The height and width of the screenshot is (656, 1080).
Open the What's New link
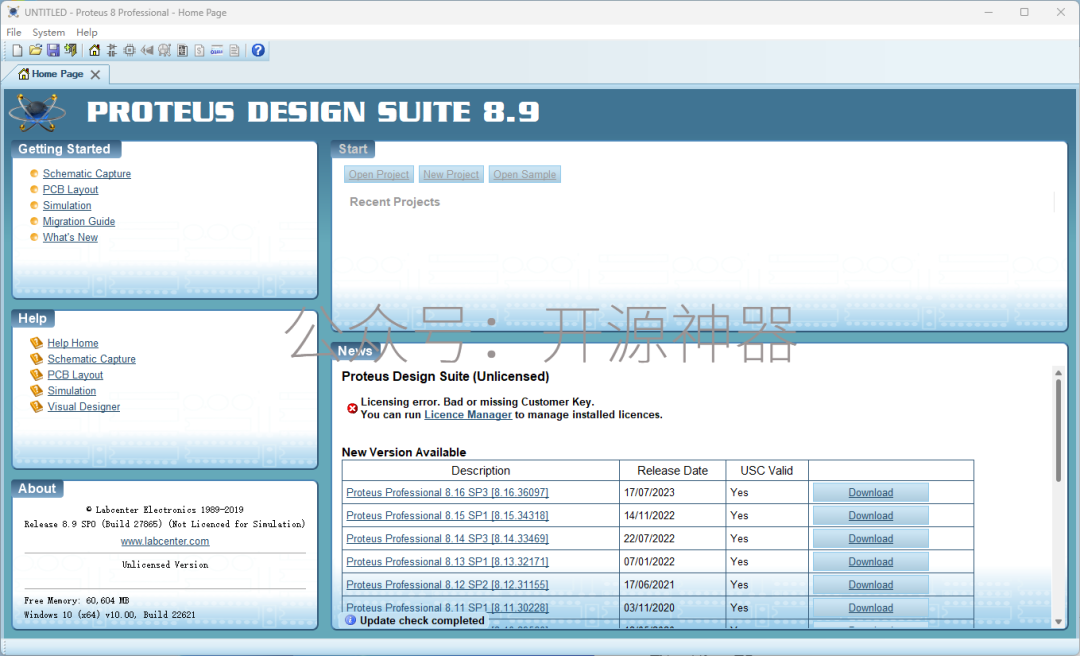point(70,237)
